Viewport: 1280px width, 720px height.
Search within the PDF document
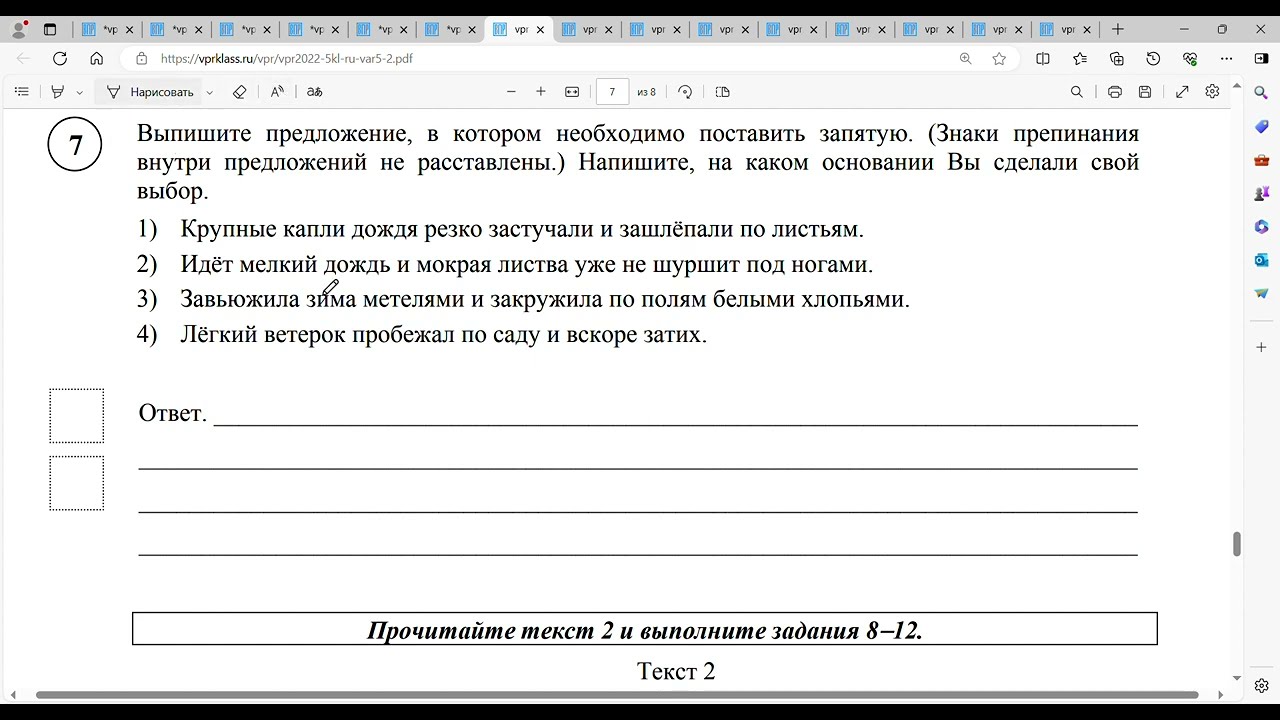pos(1077,92)
